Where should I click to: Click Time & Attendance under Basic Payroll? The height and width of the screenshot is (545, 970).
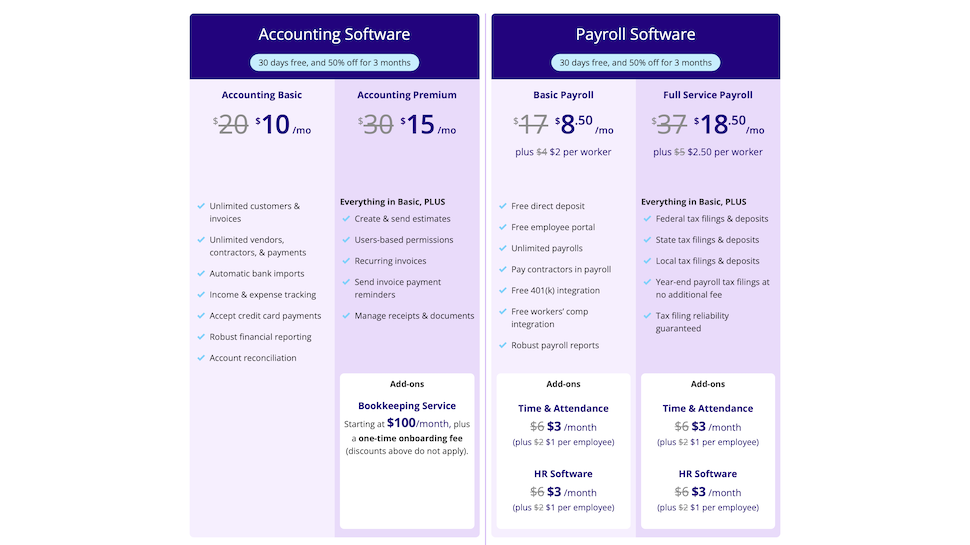(564, 408)
